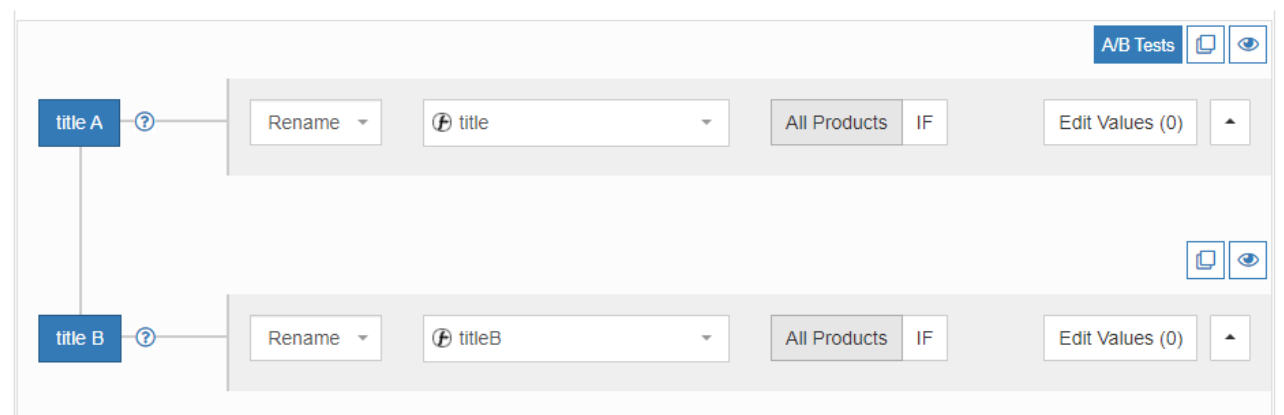Click the copy icon above the title B row

coord(1205,260)
